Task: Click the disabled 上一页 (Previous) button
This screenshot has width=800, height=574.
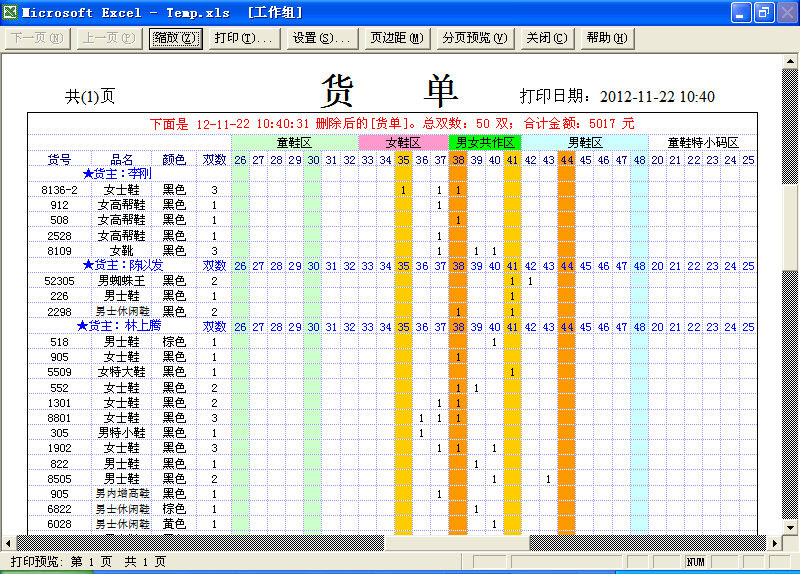Action: (x=109, y=38)
